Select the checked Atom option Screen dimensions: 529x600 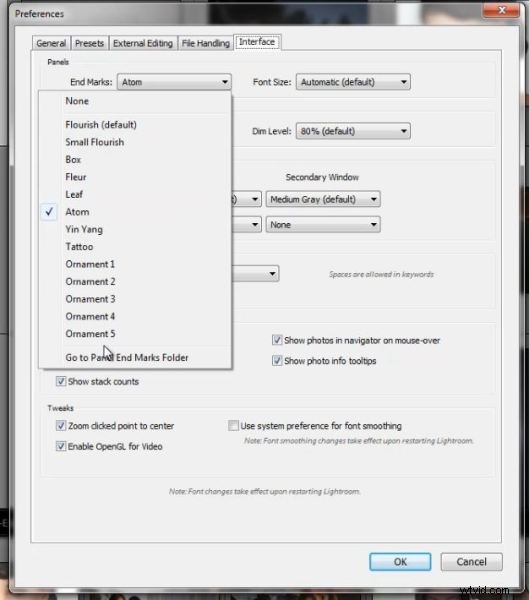tap(135, 212)
